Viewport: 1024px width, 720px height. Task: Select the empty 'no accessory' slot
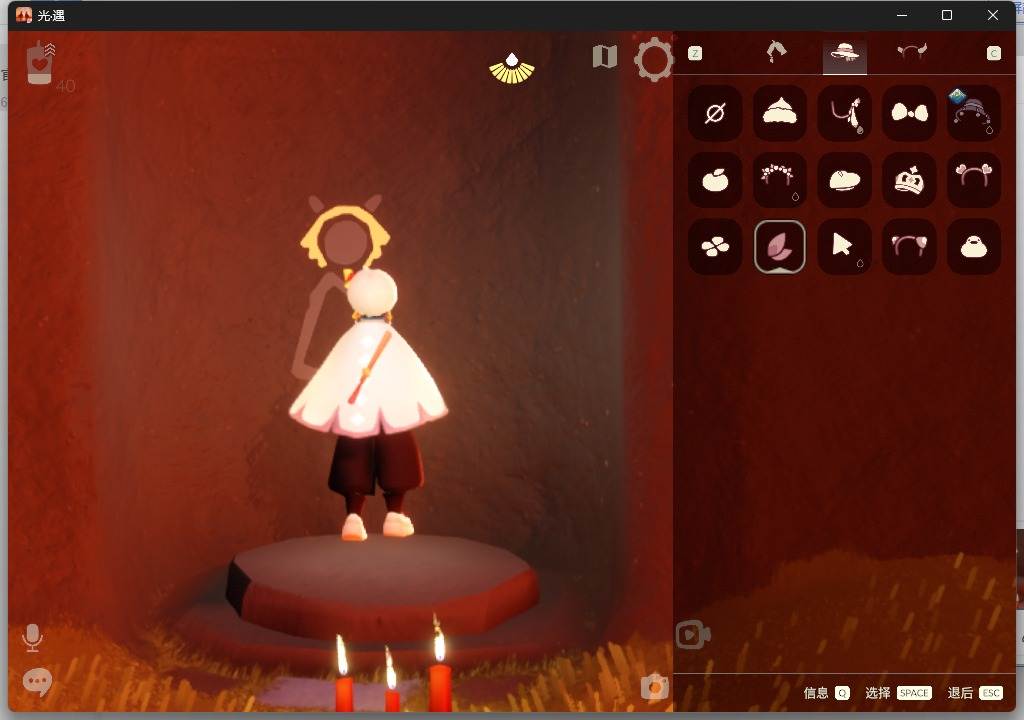coord(715,114)
